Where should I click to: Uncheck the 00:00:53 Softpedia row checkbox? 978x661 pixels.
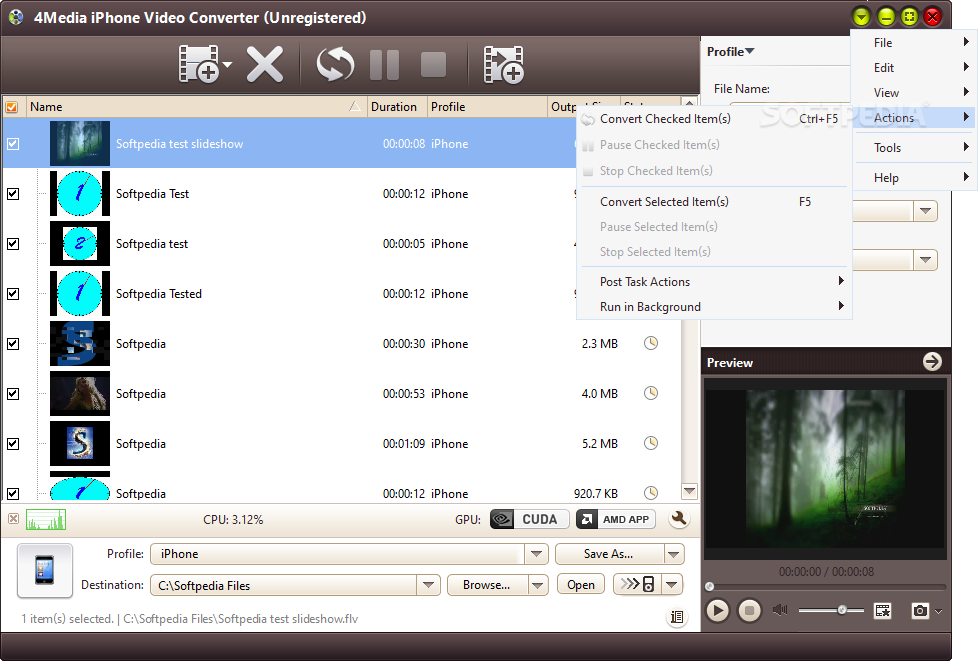13,393
